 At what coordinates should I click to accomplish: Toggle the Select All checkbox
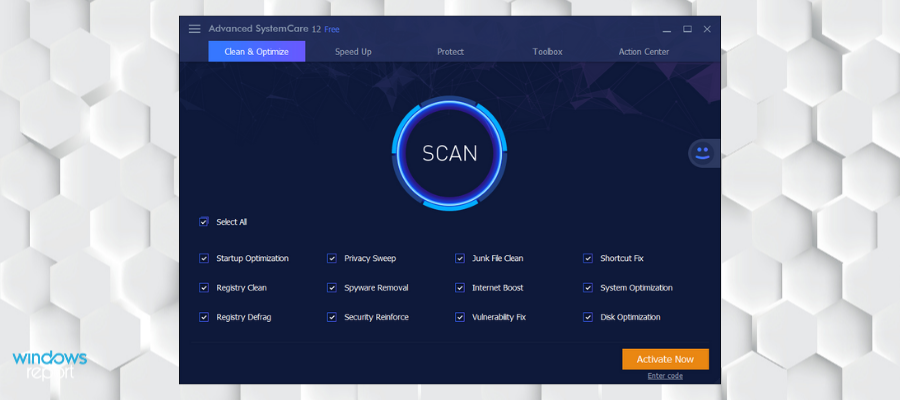[204, 222]
